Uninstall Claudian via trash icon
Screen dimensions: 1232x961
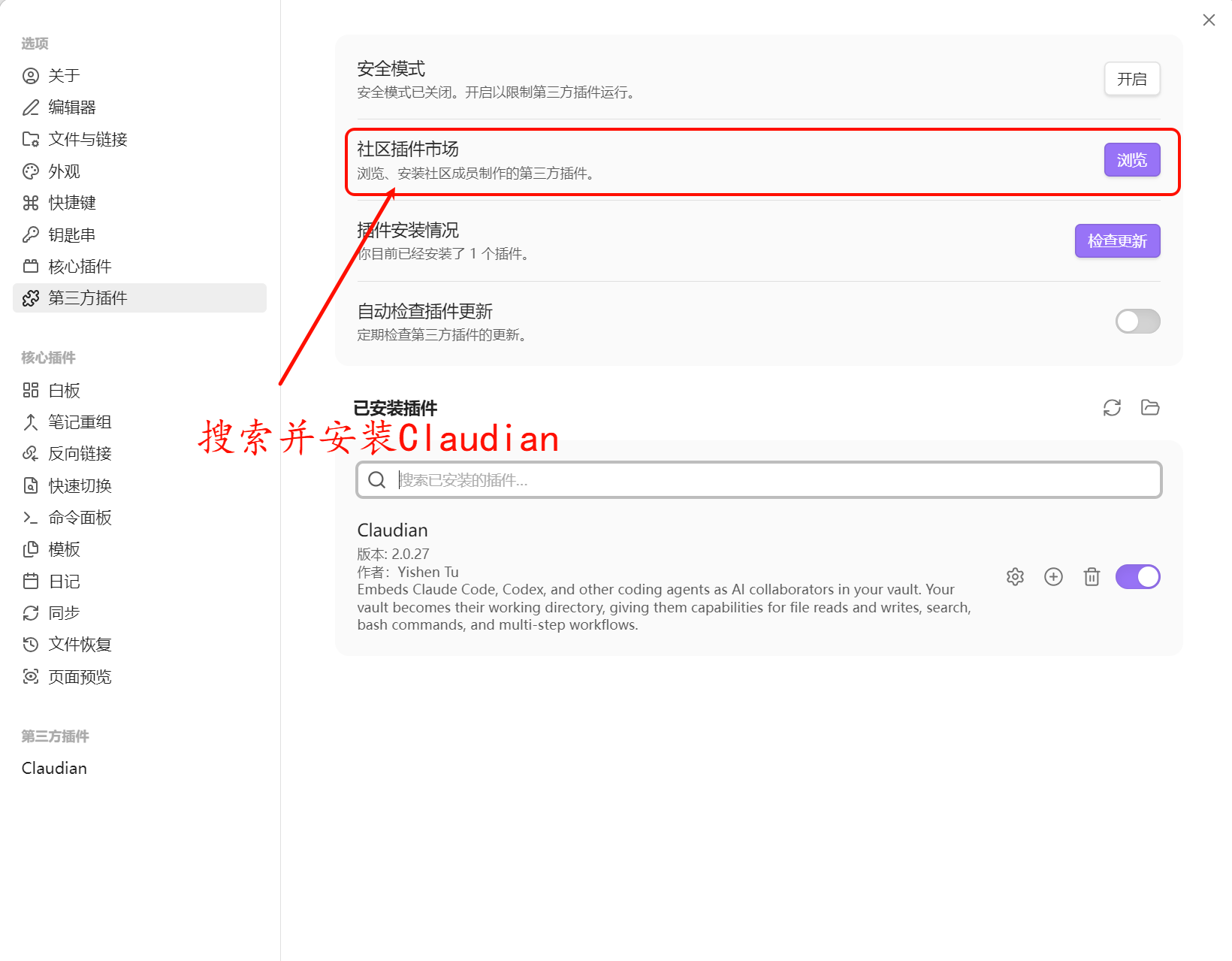pos(1092,577)
